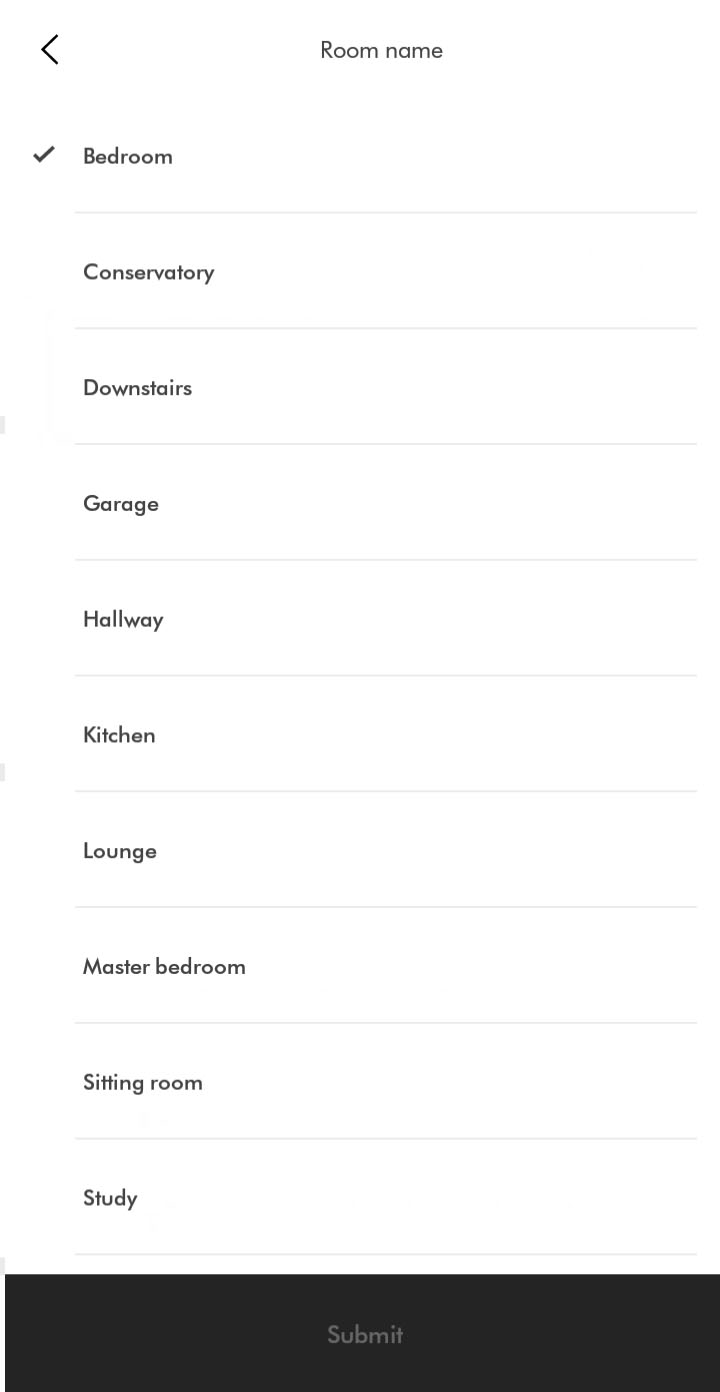Choose Sitting room from list
The height and width of the screenshot is (1392, 720).
pyautogui.click(x=360, y=1082)
